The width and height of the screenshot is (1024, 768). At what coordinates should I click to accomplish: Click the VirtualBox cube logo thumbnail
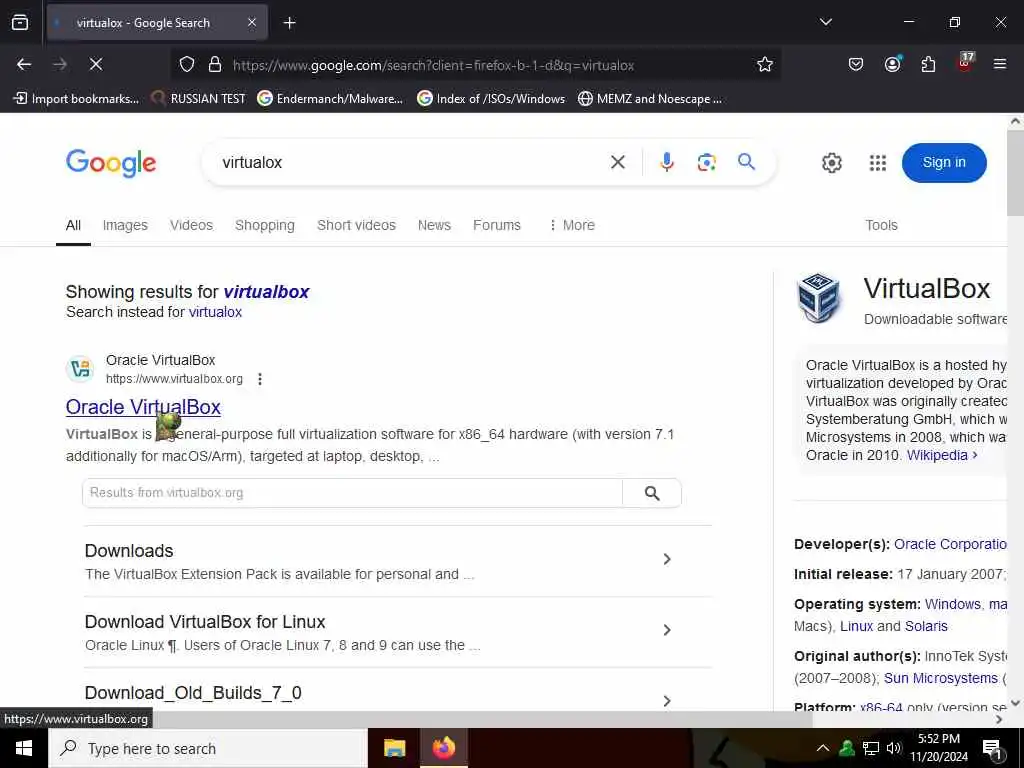(x=819, y=297)
